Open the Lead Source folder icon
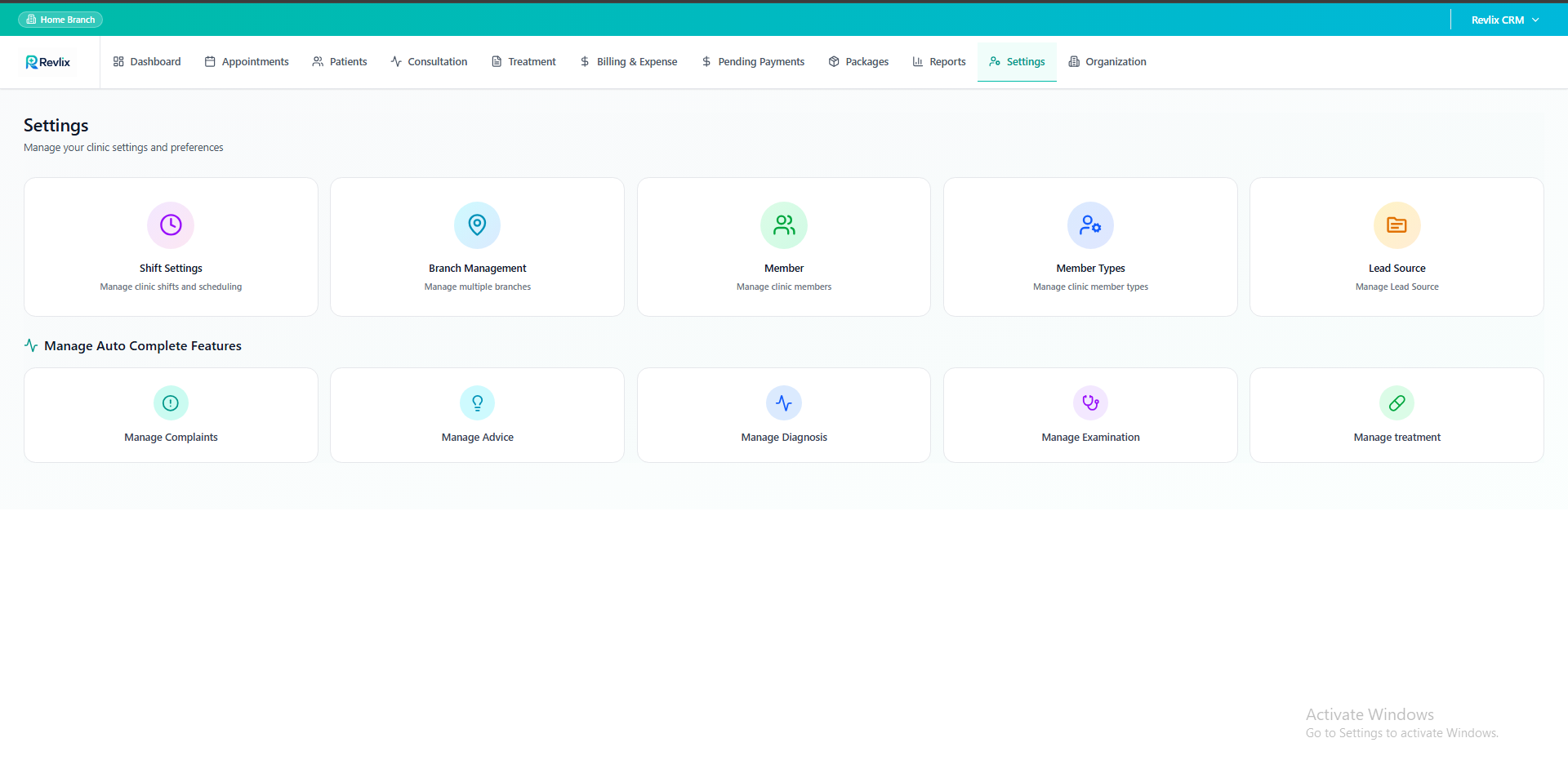Image resolution: width=1568 pixels, height=778 pixels. pos(1396,225)
